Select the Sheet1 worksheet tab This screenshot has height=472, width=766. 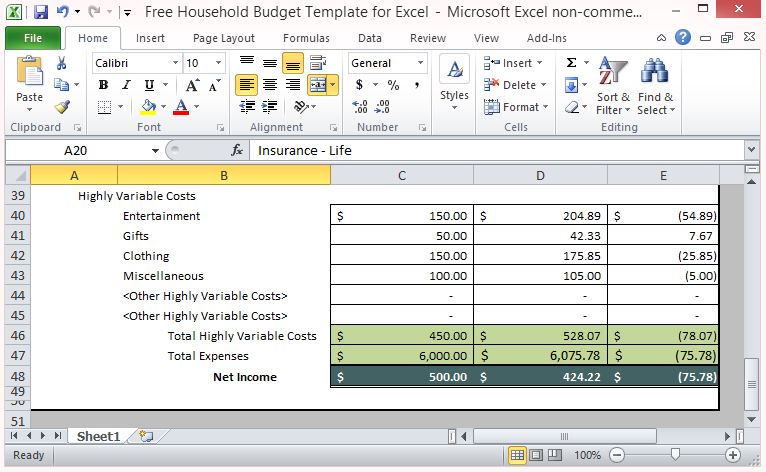click(x=98, y=436)
